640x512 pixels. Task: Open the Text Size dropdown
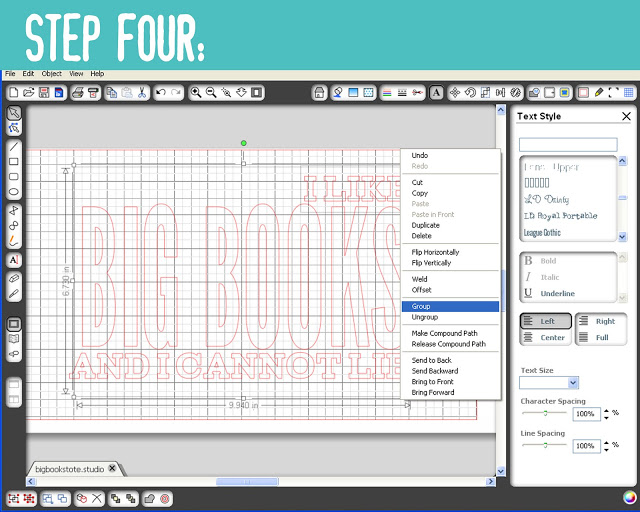pyautogui.click(x=573, y=383)
